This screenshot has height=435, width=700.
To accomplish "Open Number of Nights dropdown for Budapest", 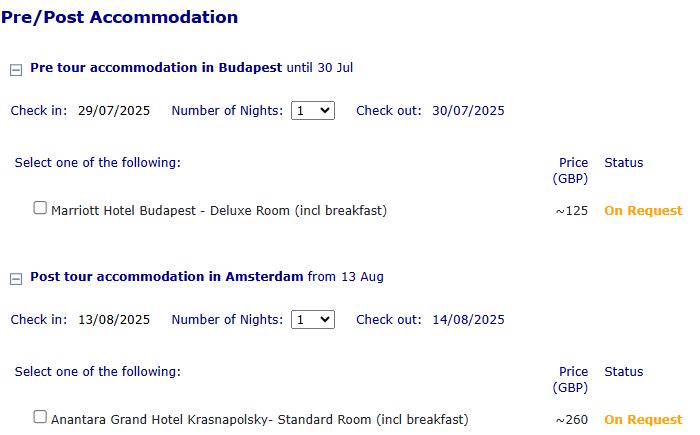I will click(x=313, y=111).
